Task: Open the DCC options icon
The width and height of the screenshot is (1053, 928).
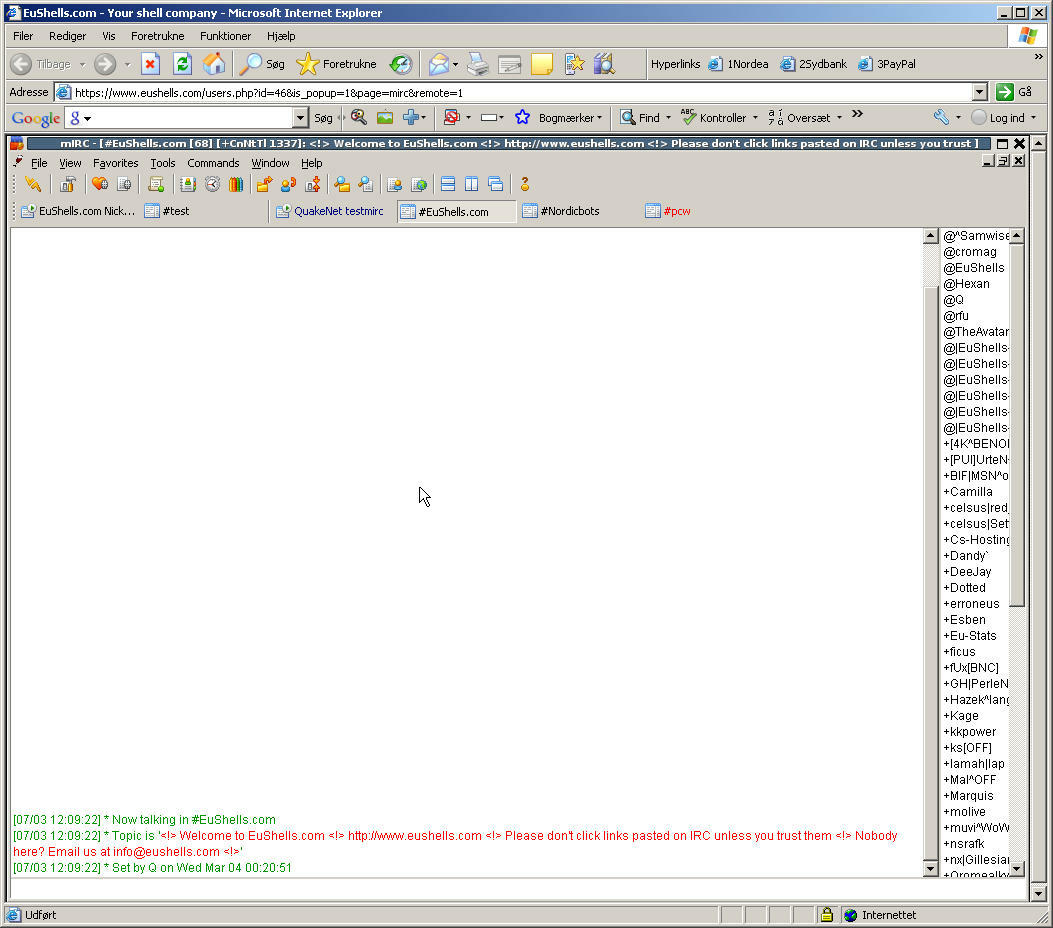Action: pos(313,184)
